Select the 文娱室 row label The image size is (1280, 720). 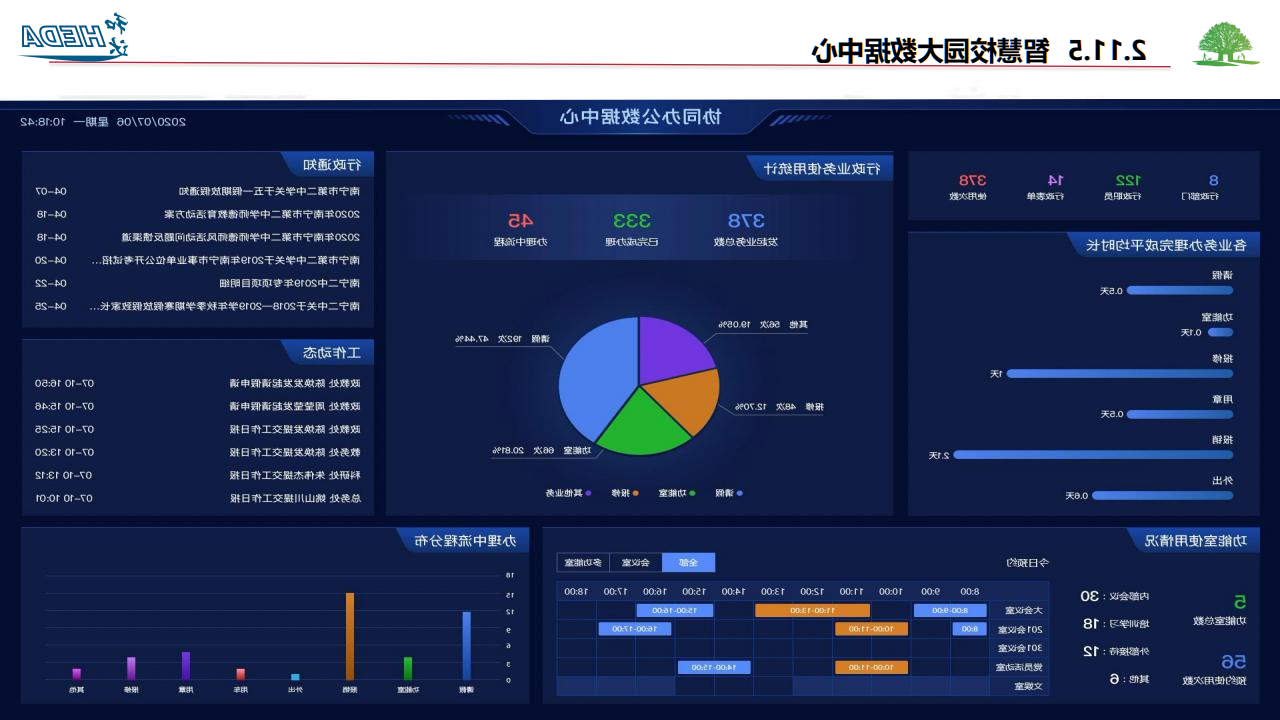pyautogui.click(x=1027, y=686)
